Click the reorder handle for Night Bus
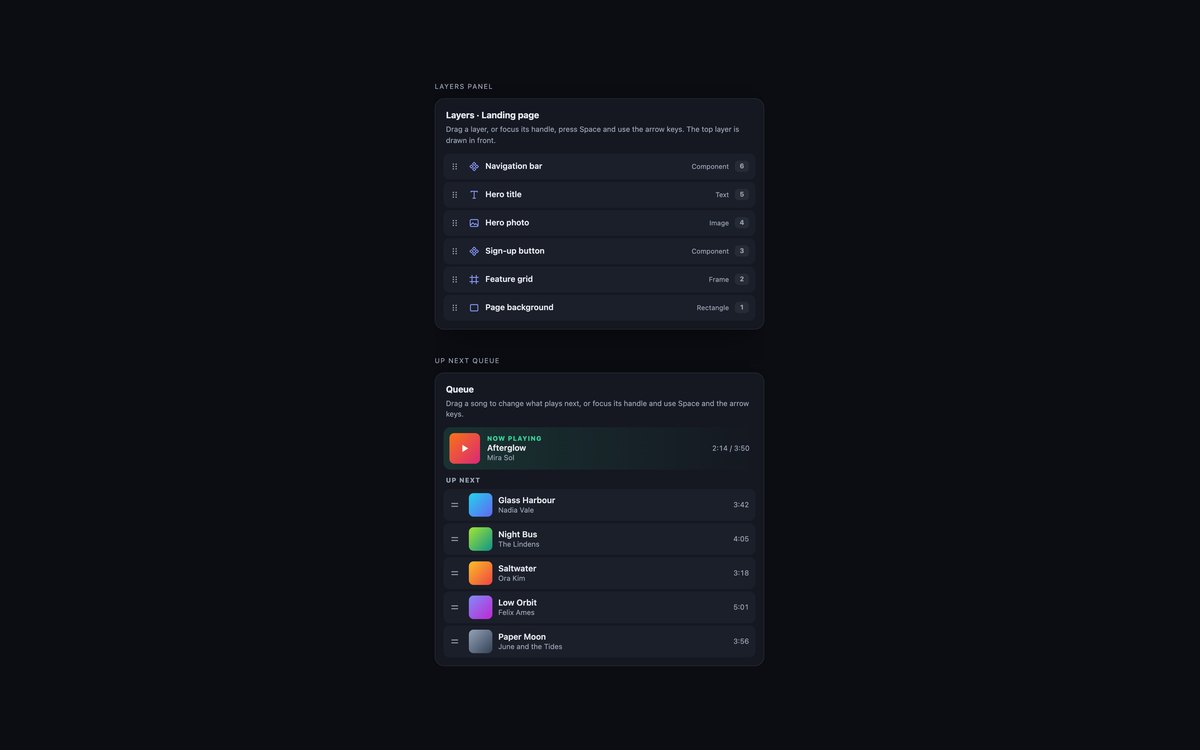Screen dimensions: 1200x750 tap(455, 539)
